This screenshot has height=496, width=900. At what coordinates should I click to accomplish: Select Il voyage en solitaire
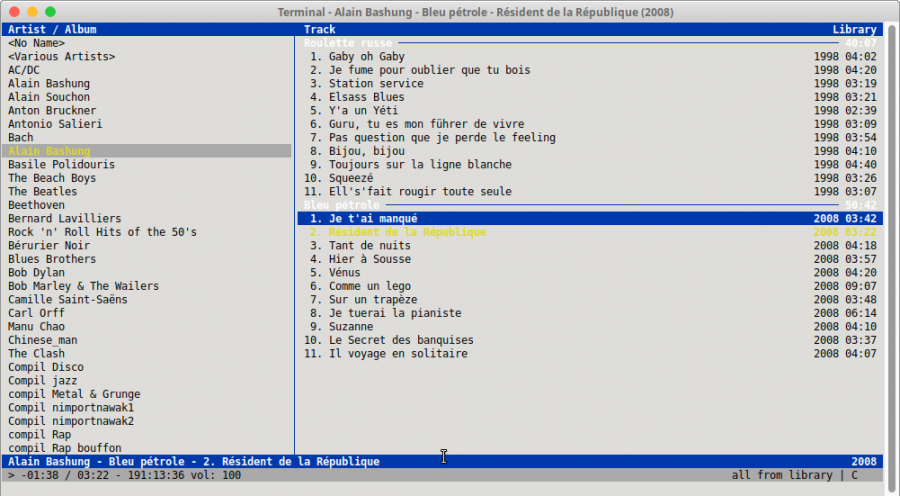[590, 354]
